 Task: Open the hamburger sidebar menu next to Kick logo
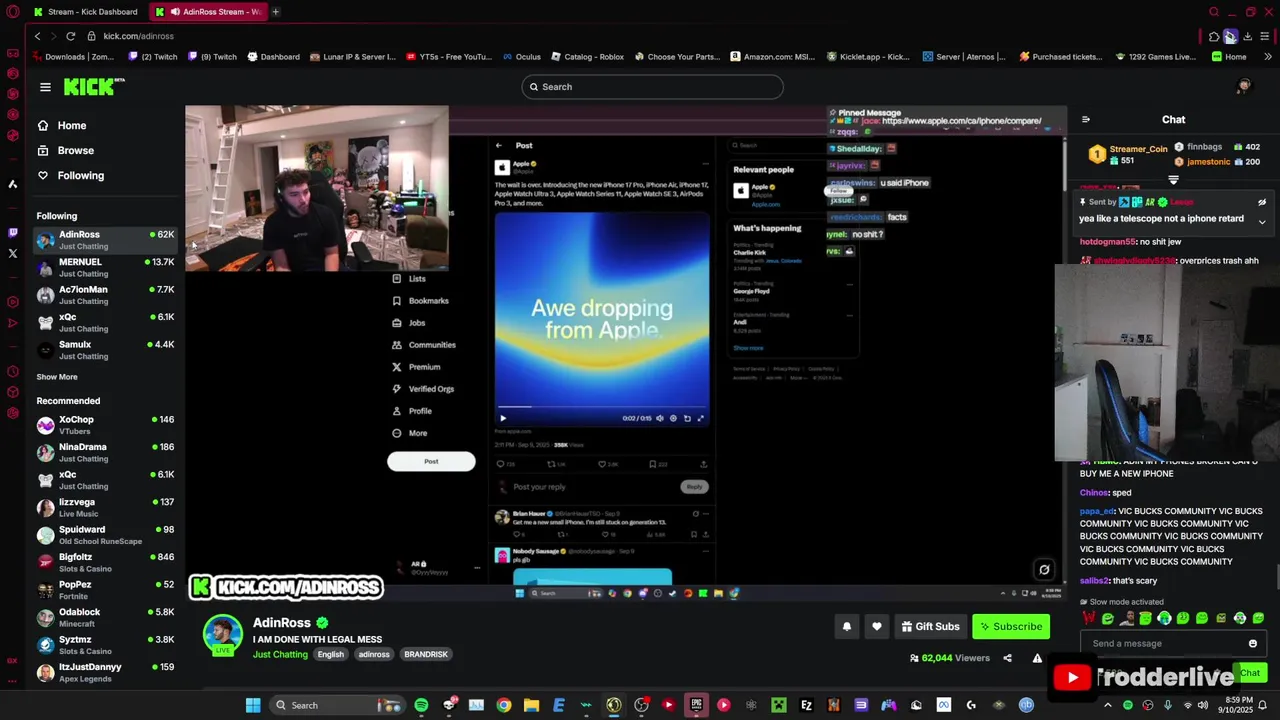(45, 87)
